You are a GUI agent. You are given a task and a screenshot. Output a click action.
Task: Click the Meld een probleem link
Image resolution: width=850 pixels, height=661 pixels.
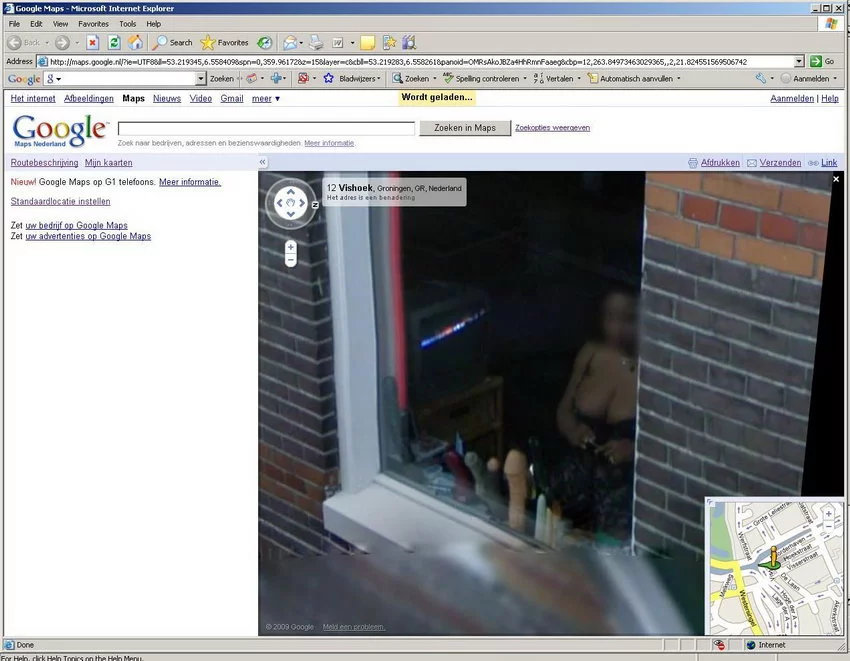pos(354,626)
